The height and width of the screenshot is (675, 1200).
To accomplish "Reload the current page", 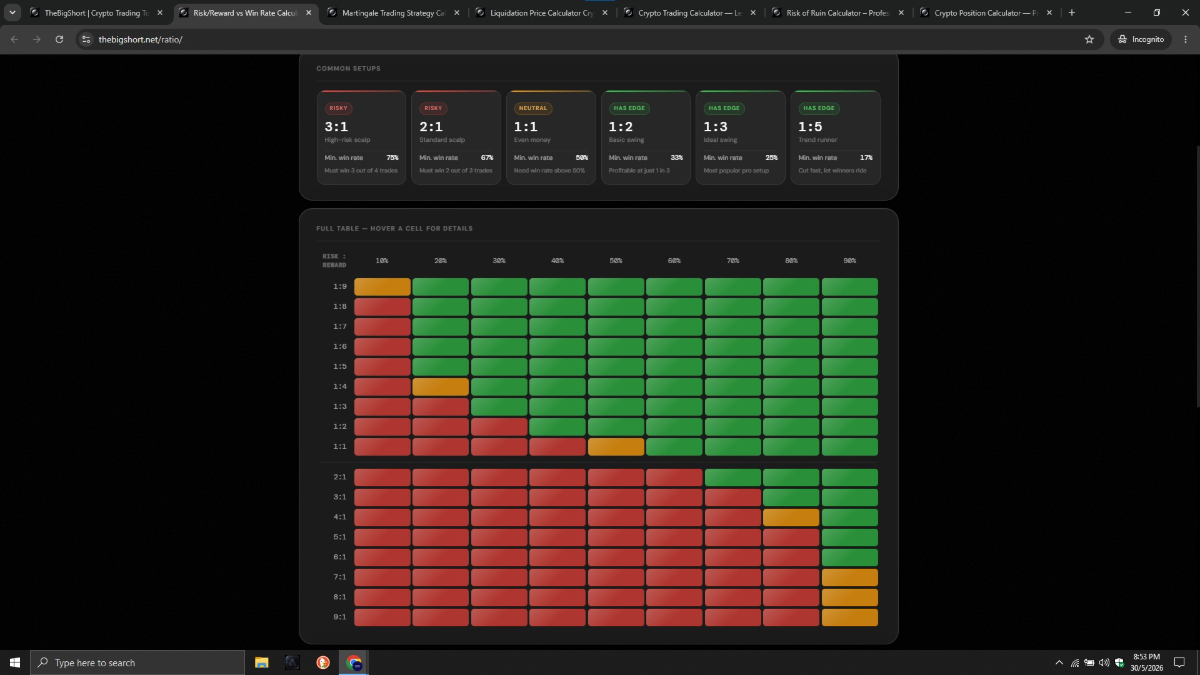I will [60, 39].
